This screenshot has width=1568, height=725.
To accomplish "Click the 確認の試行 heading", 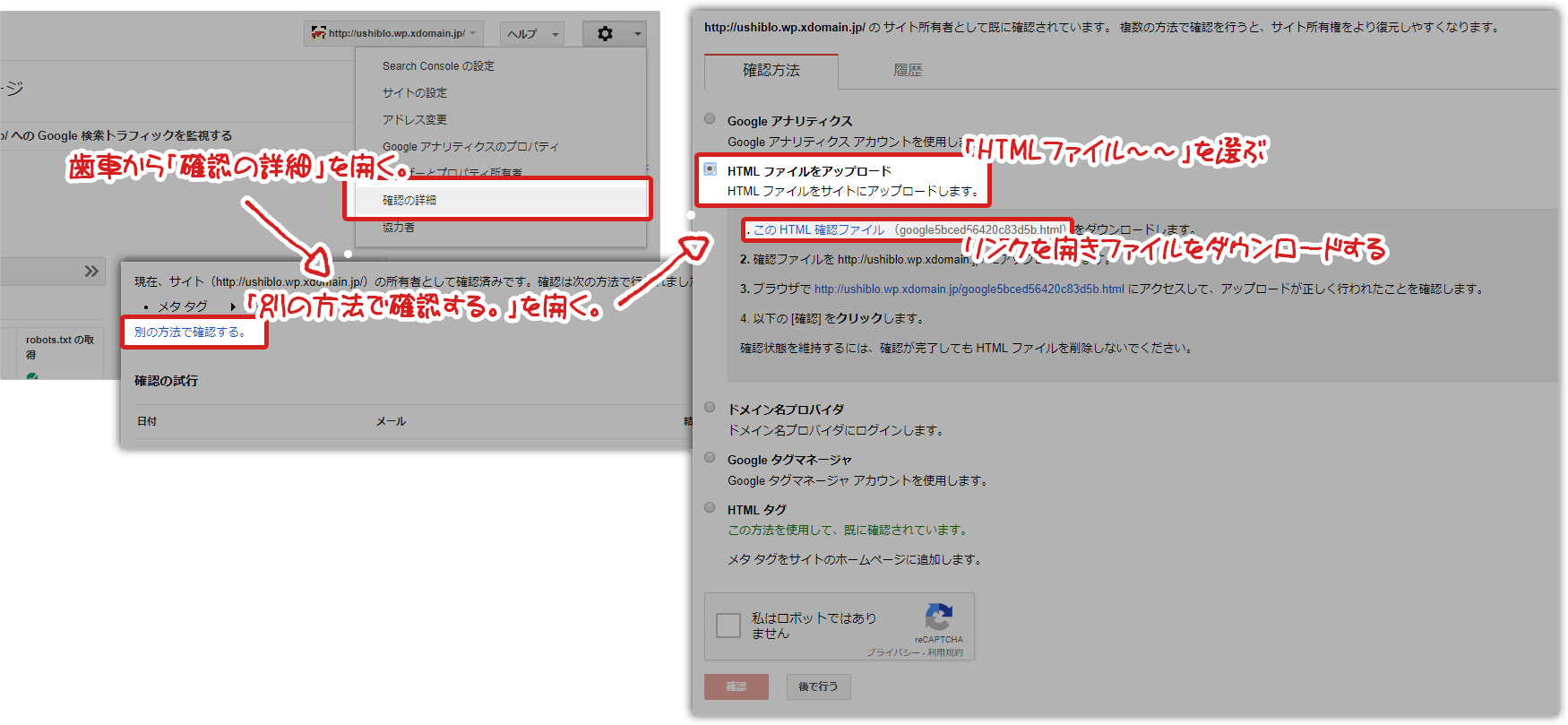I will point(166,381).
